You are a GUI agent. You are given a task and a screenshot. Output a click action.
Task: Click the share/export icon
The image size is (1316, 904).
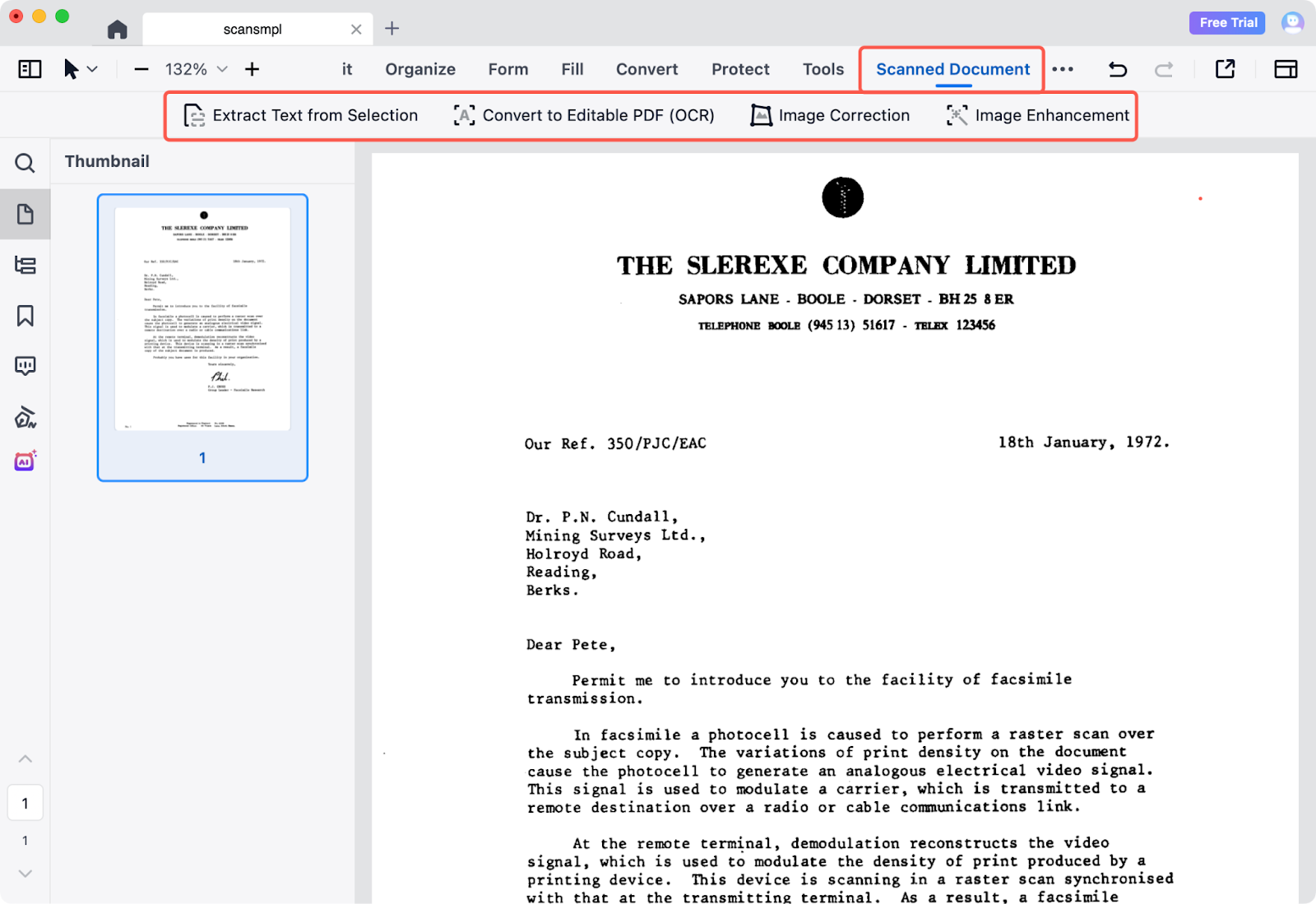point(1225,69)
